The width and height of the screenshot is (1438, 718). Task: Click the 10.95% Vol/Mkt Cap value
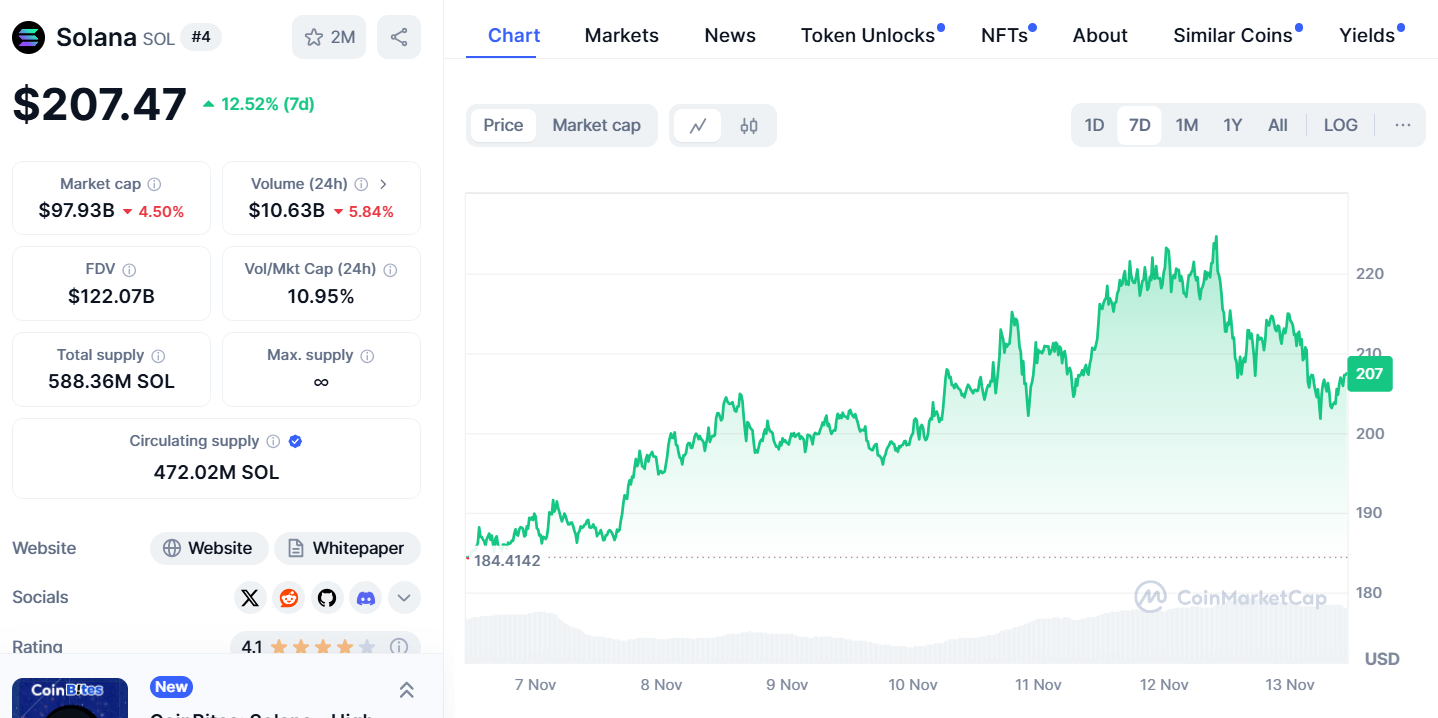point(321,297)
